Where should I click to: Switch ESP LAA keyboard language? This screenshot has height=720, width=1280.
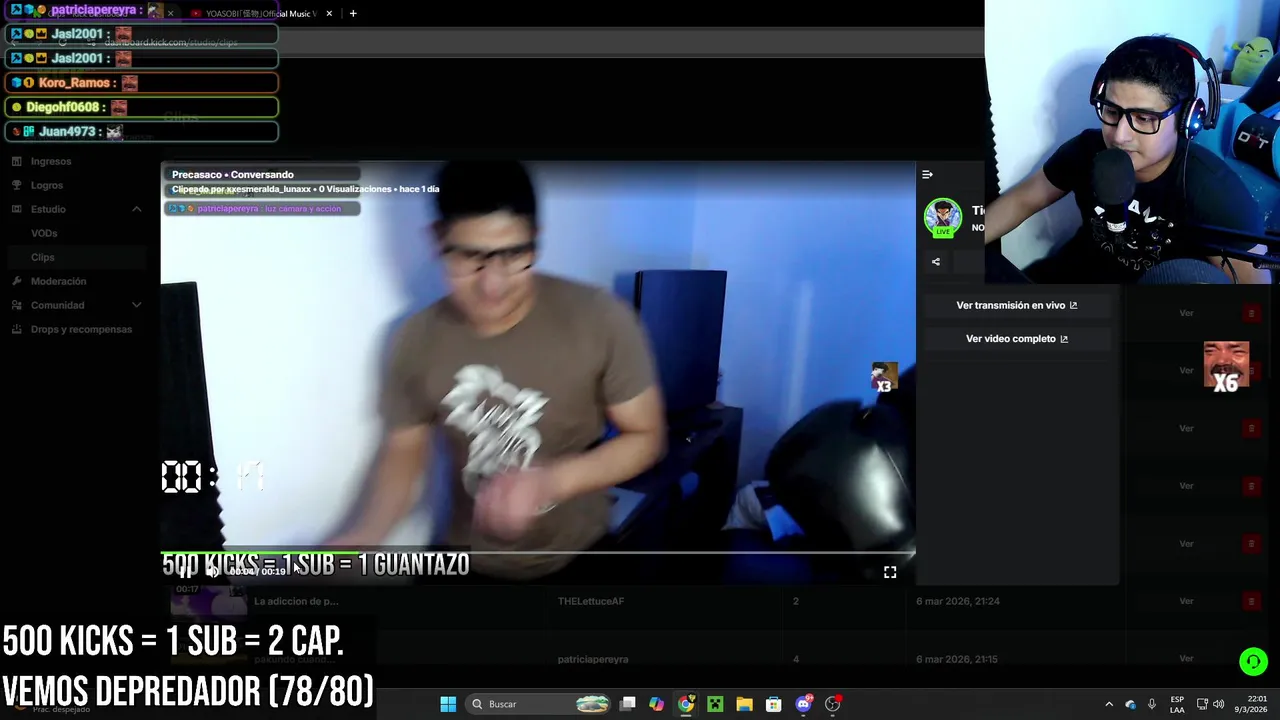[x=1177, y=704]
